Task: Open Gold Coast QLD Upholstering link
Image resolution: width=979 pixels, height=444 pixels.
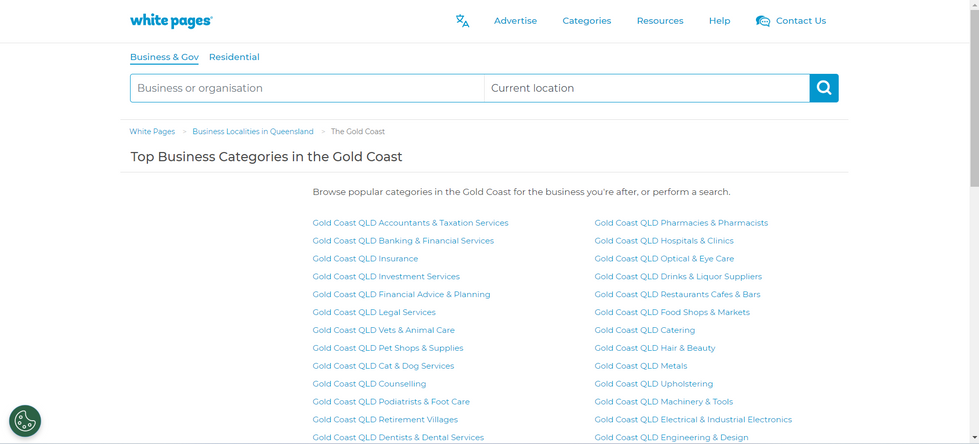Action: 654,384
